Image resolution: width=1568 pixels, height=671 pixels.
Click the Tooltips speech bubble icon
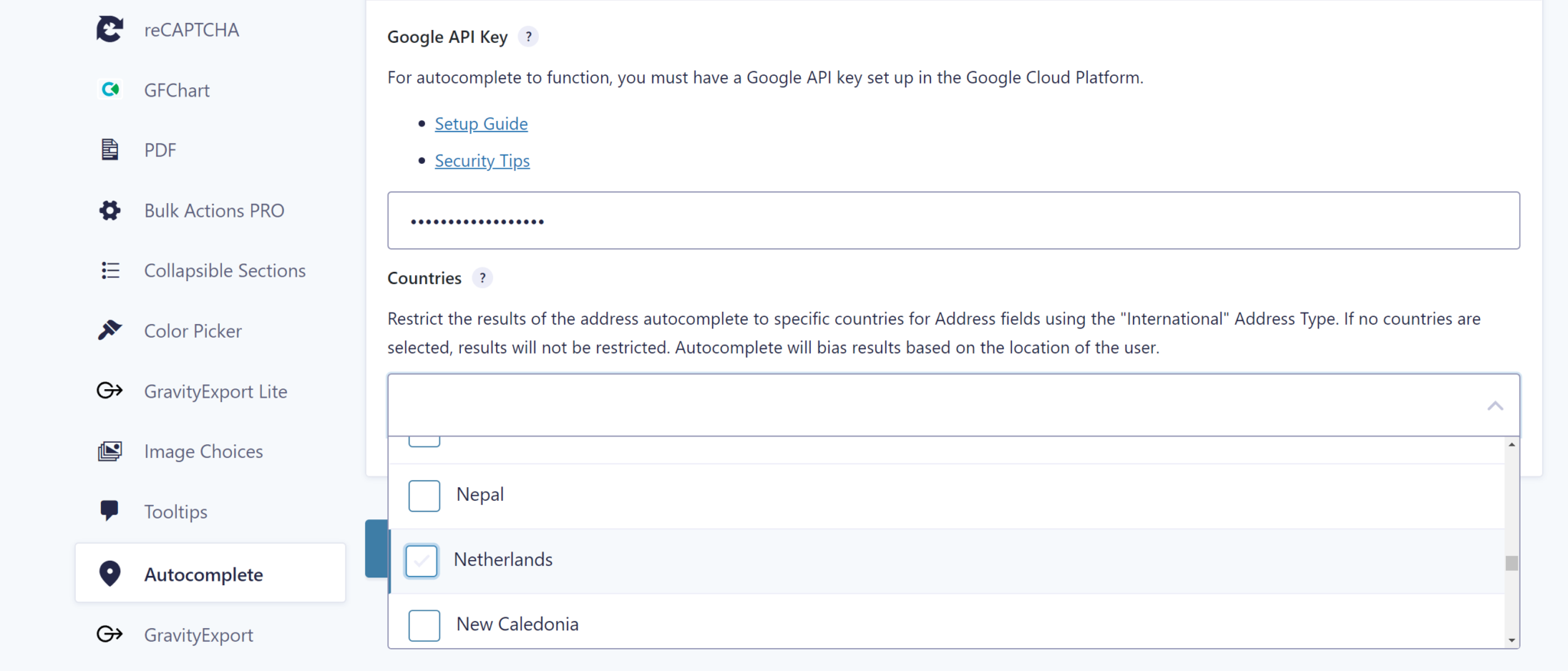tap(110, 511)
